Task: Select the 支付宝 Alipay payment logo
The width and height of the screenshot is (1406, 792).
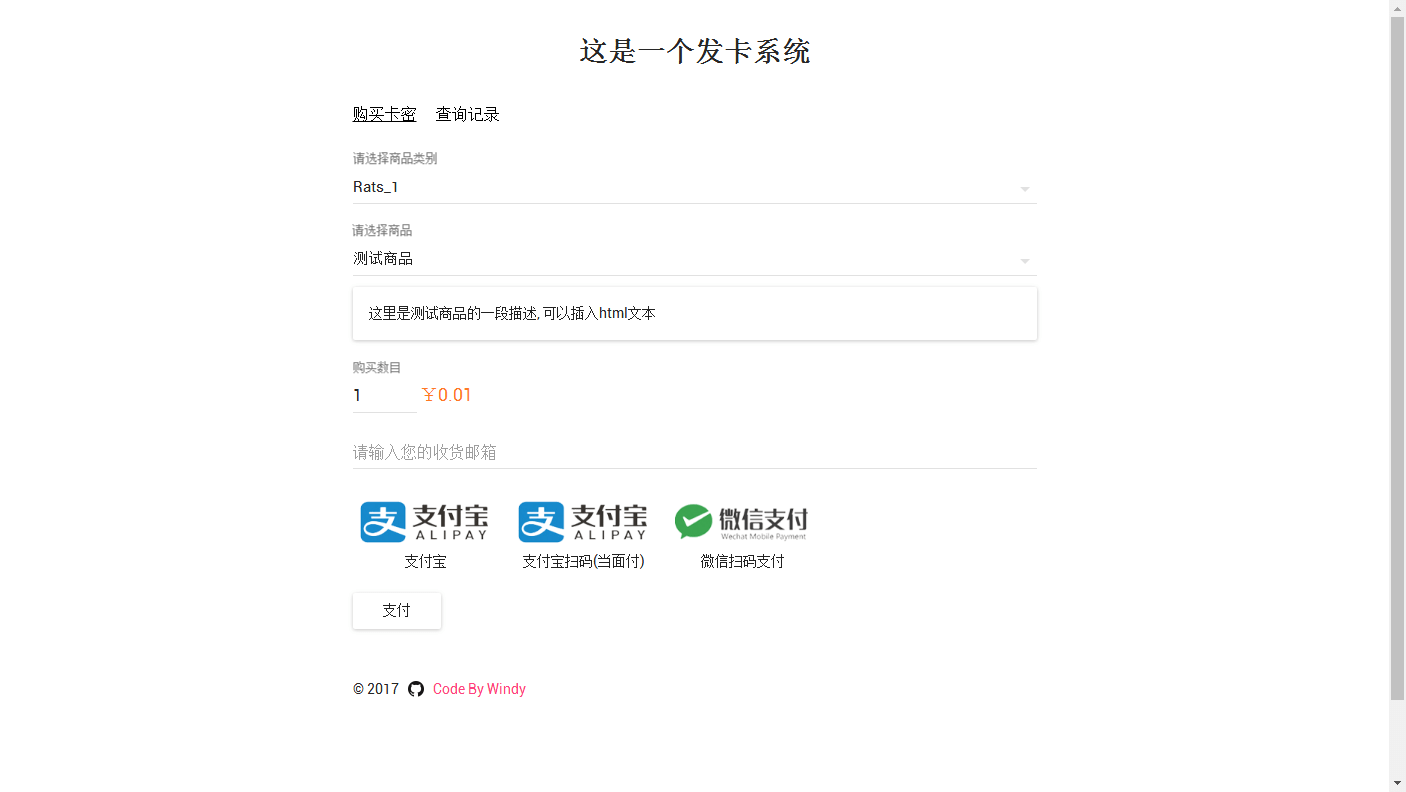Action: (x=424, y=522)
